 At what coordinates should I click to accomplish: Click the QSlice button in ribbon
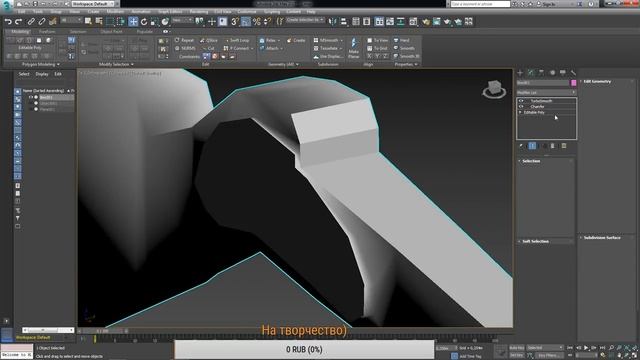[209, 40]
